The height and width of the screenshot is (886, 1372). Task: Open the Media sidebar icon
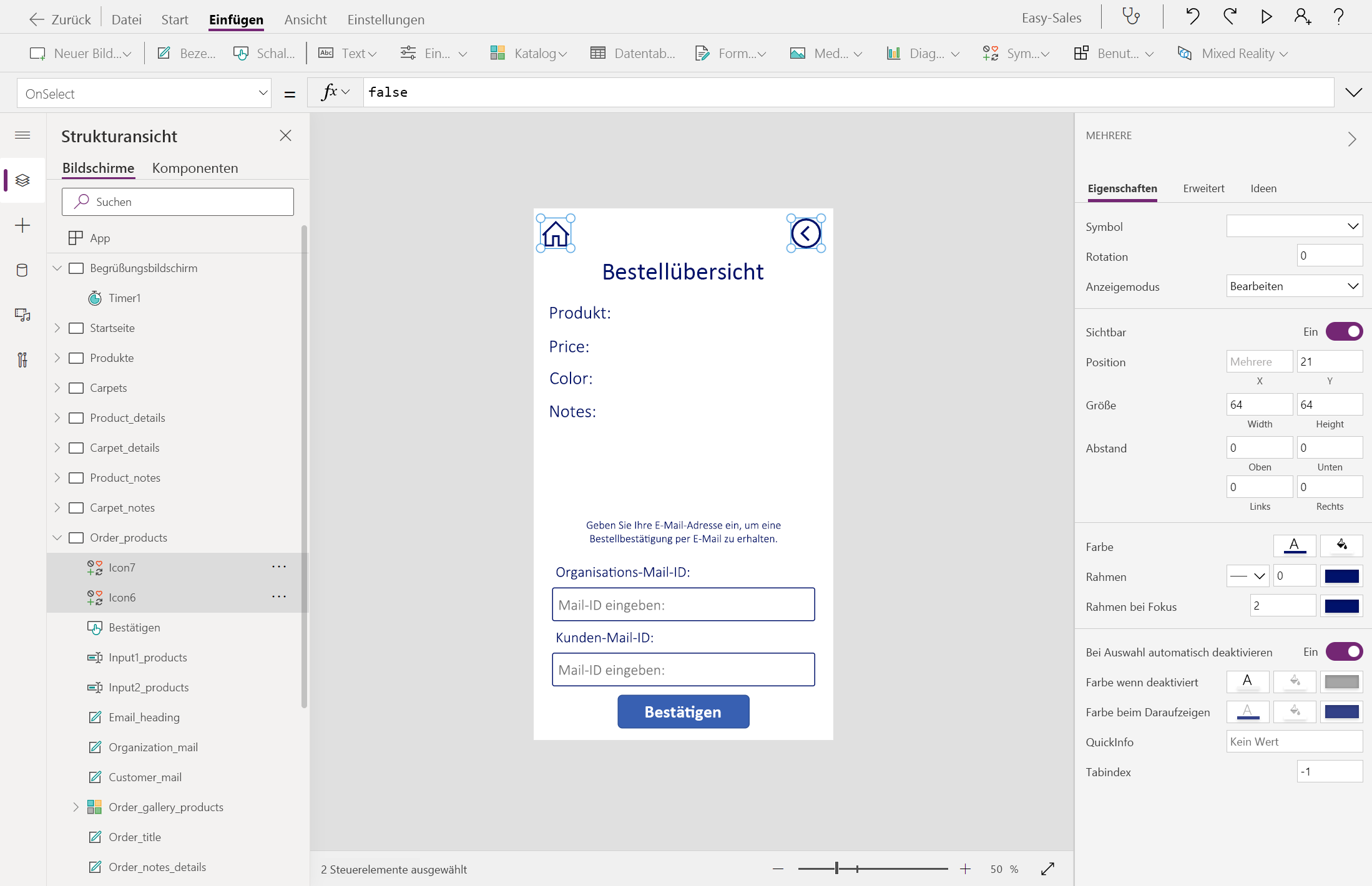[x=22, y=315]
